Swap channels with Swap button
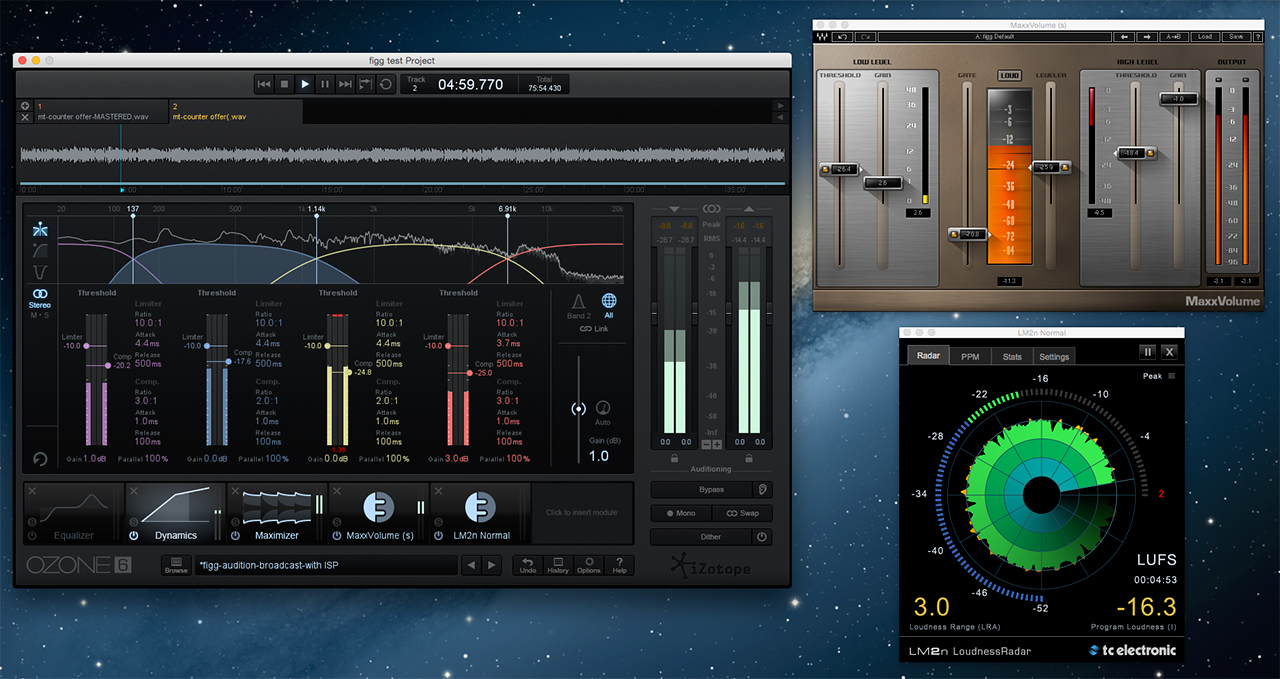 click(742, 513)
